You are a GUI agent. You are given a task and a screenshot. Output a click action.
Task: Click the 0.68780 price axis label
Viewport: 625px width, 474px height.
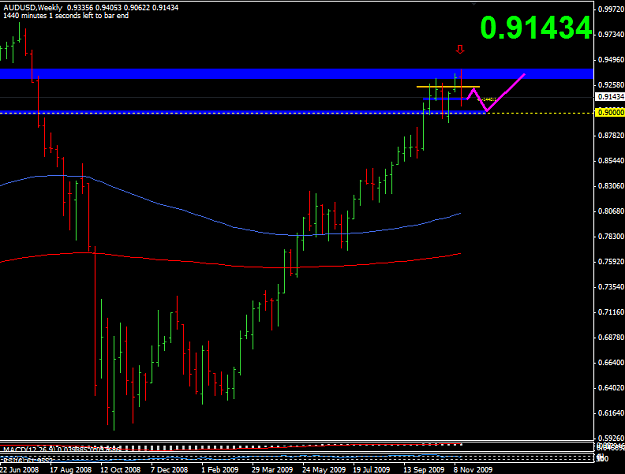click(611, 337)
